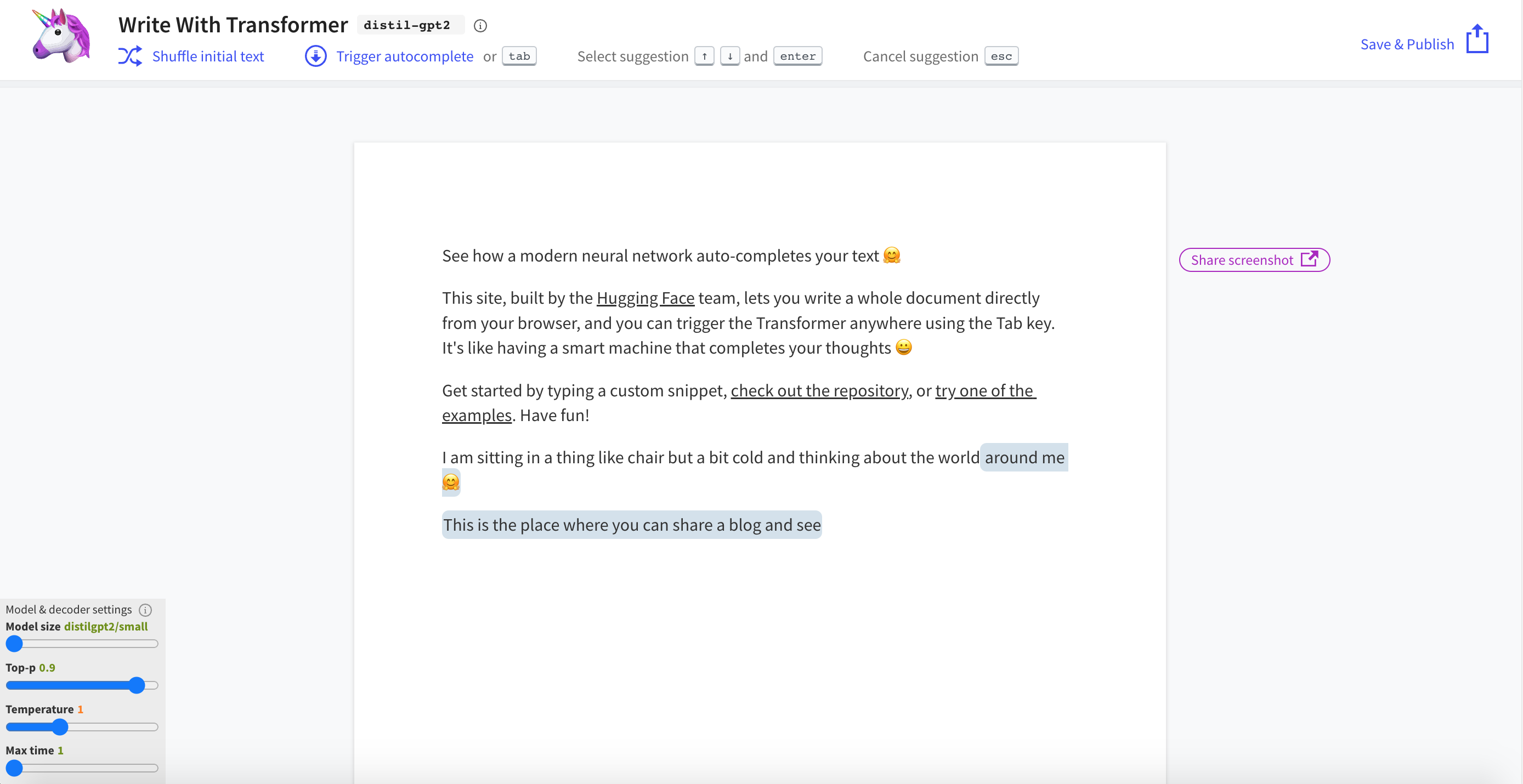Screen dimensions: 1523x784
Task: Click the trigger autocomplete download icon
Action: click(x=316, y=56)
